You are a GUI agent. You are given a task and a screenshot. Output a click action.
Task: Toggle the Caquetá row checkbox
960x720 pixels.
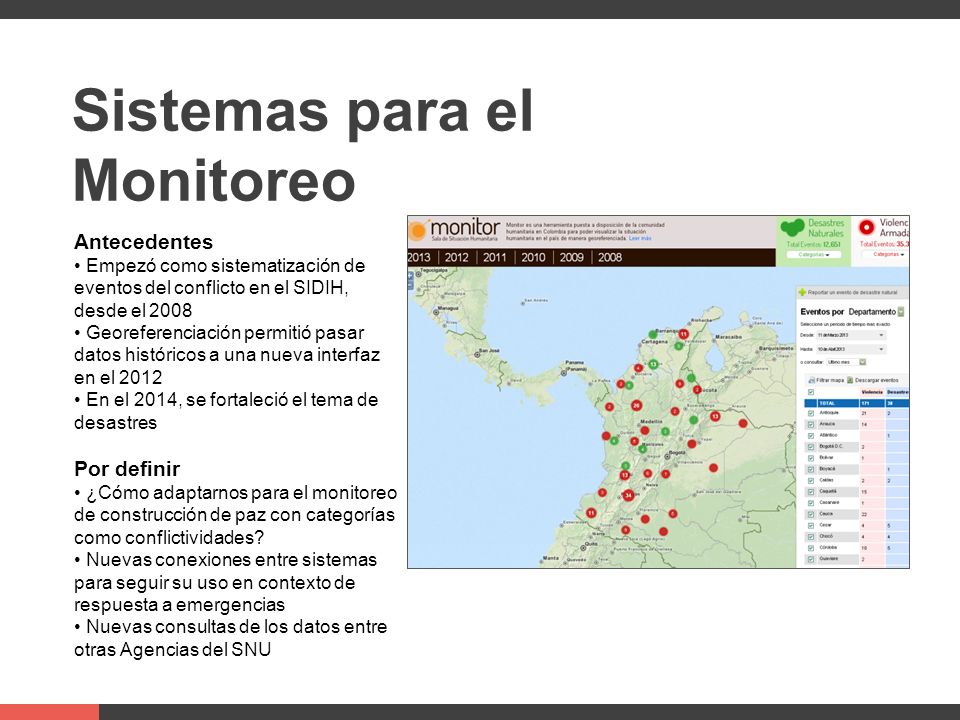pos(811,492)
